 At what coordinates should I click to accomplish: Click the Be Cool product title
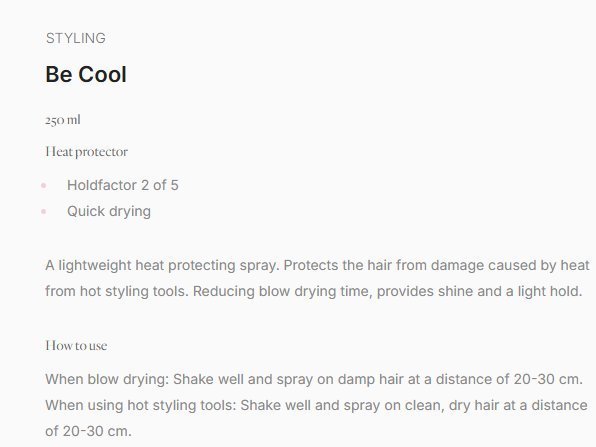coord(86,74)
